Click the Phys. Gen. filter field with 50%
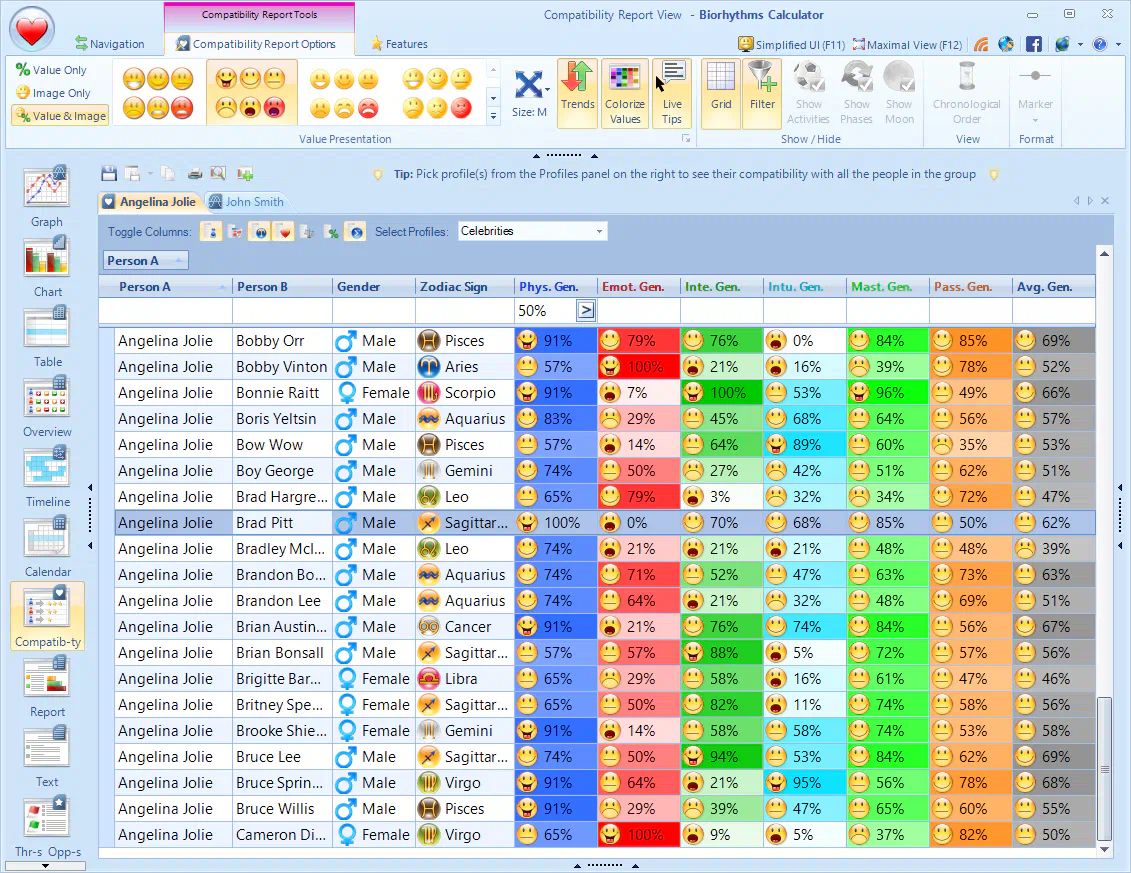This screenshot has height=873, width=1131. tap(545, 311)
